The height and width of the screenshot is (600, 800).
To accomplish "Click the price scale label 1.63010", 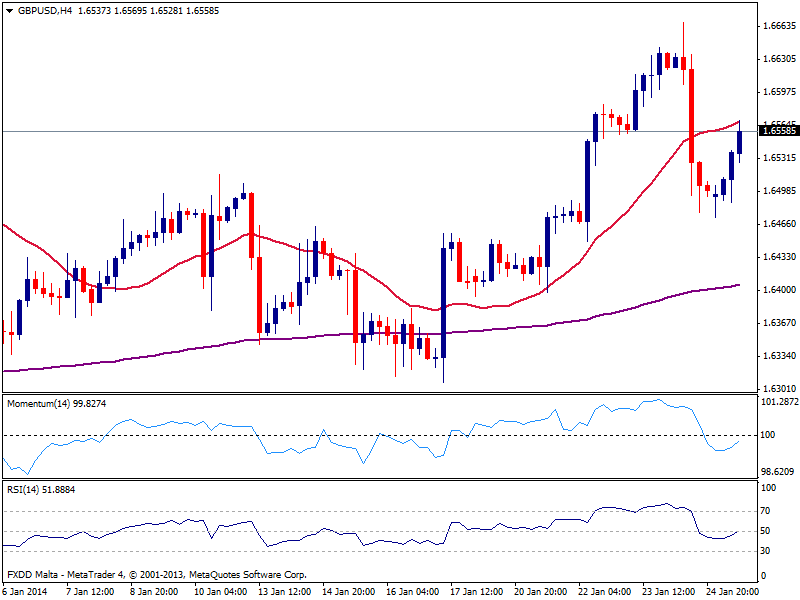I will click(779, 389).
